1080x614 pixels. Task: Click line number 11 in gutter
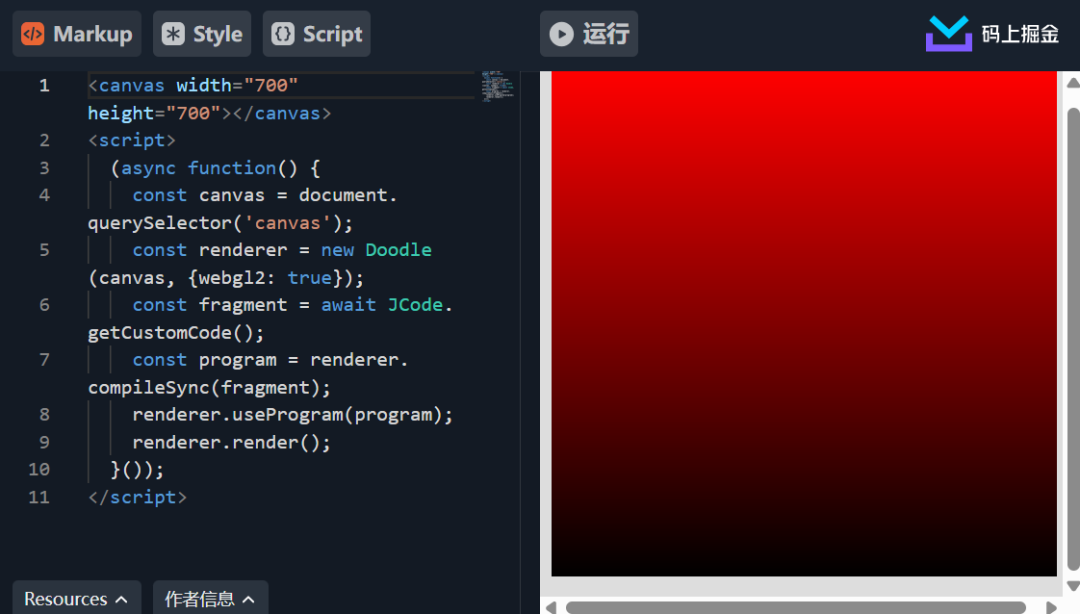click(39, 497)
